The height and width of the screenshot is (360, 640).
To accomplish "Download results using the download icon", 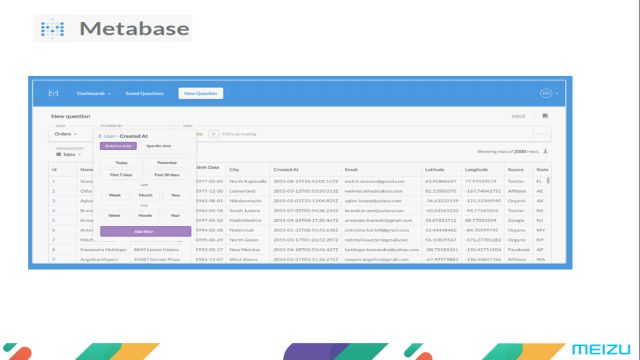I will (x=545, y=151).
